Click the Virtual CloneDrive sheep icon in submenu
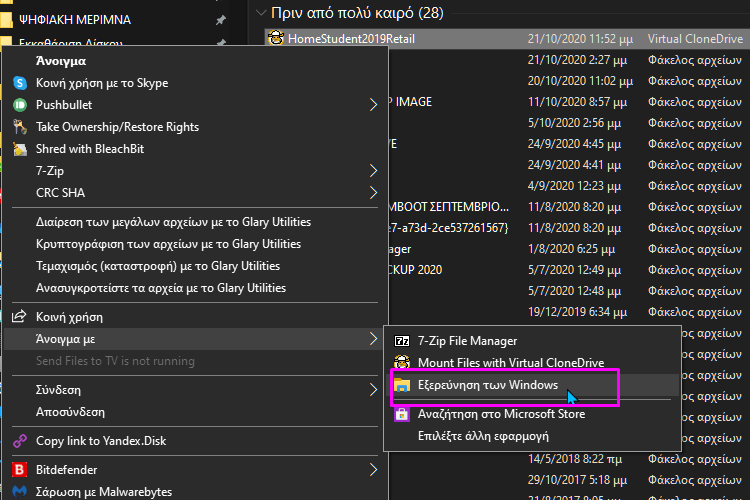750x500 pixels. (x=402, y=363)
